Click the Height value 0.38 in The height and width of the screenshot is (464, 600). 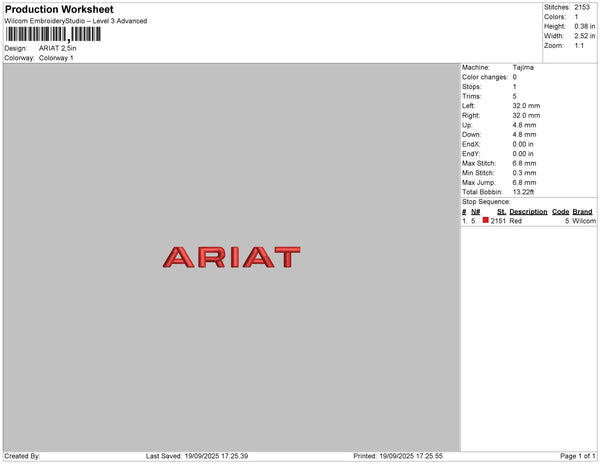click(x=585, y=26)
